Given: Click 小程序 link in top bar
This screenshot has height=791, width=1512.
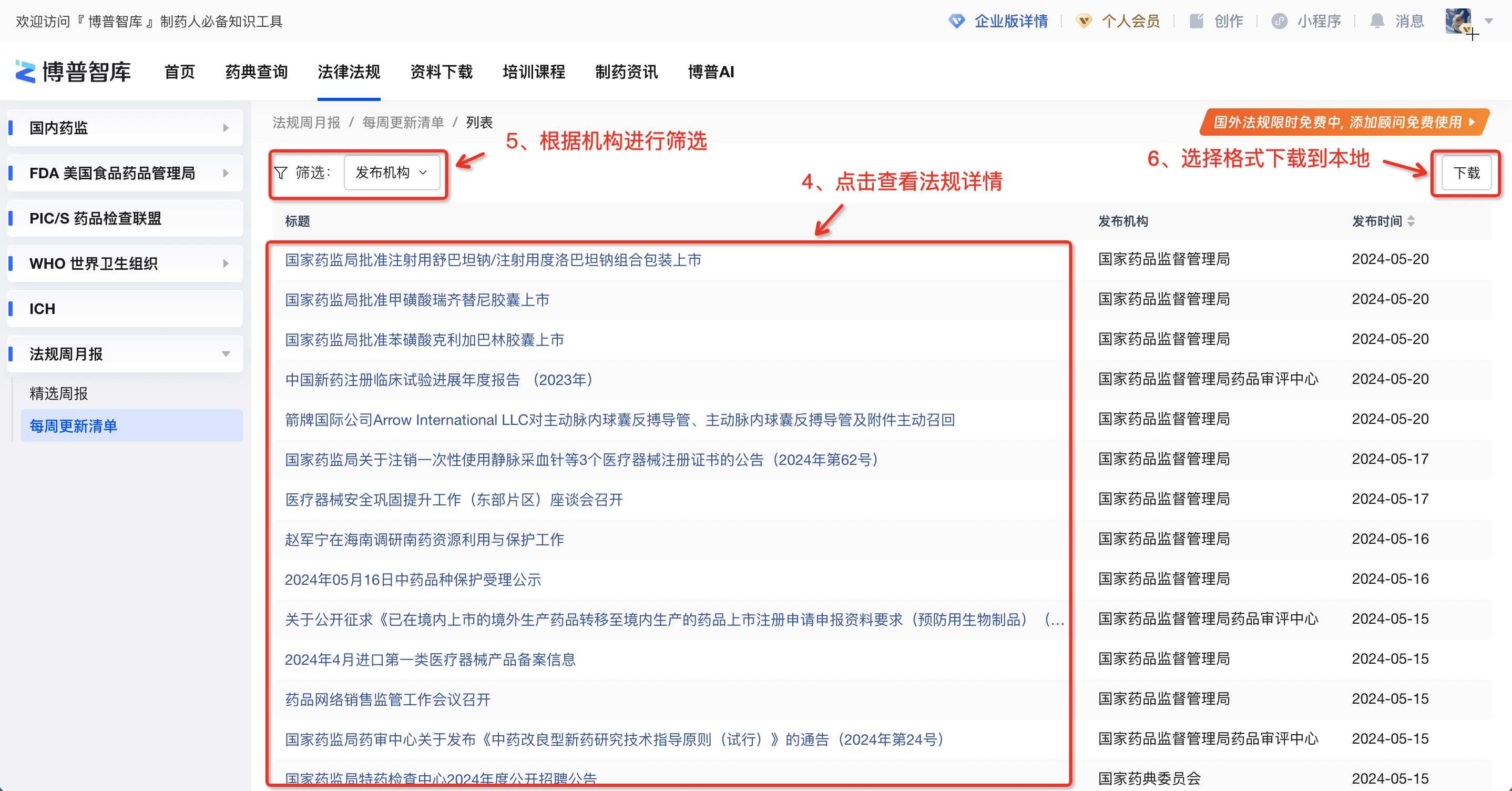Looking at the screenshot, I should pos(1319,21).
